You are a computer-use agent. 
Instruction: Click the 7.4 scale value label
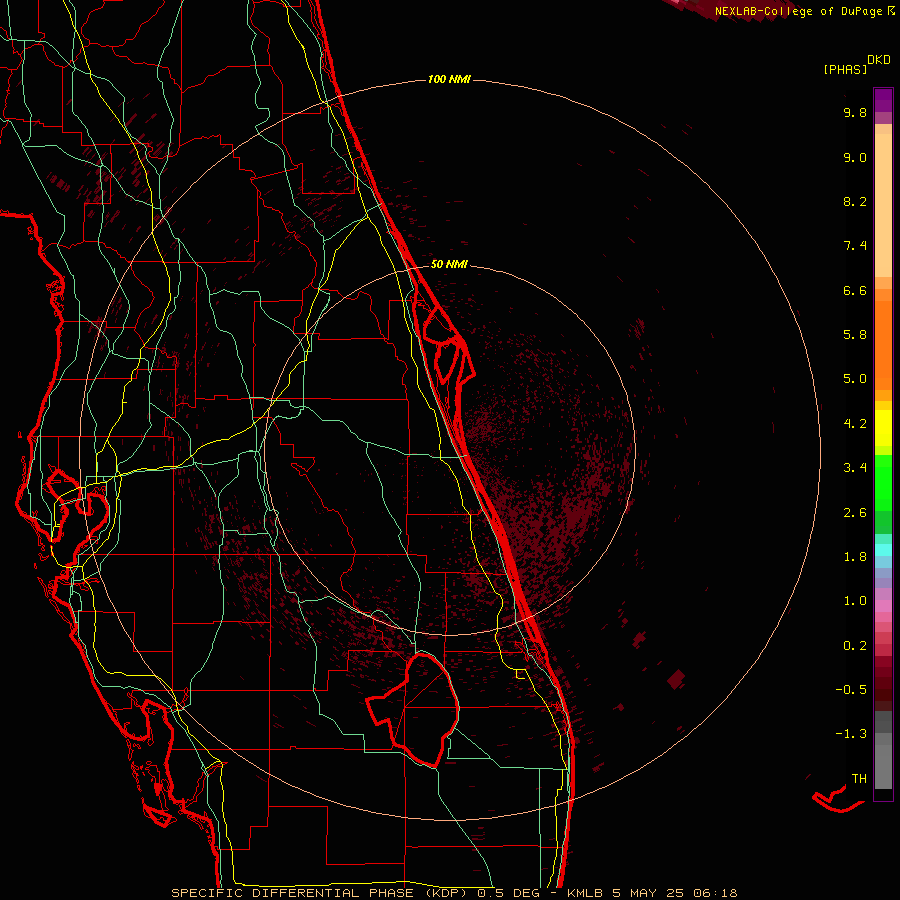[x=855, y=246]
